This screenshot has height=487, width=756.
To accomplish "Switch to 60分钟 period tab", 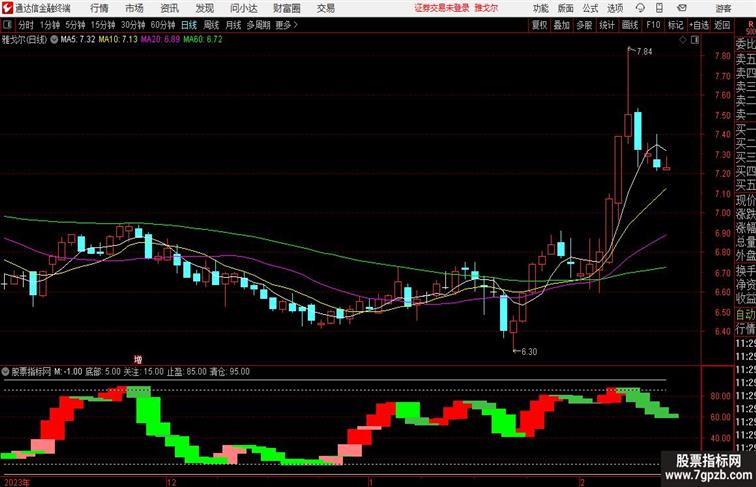I will [x=163, y=25].
